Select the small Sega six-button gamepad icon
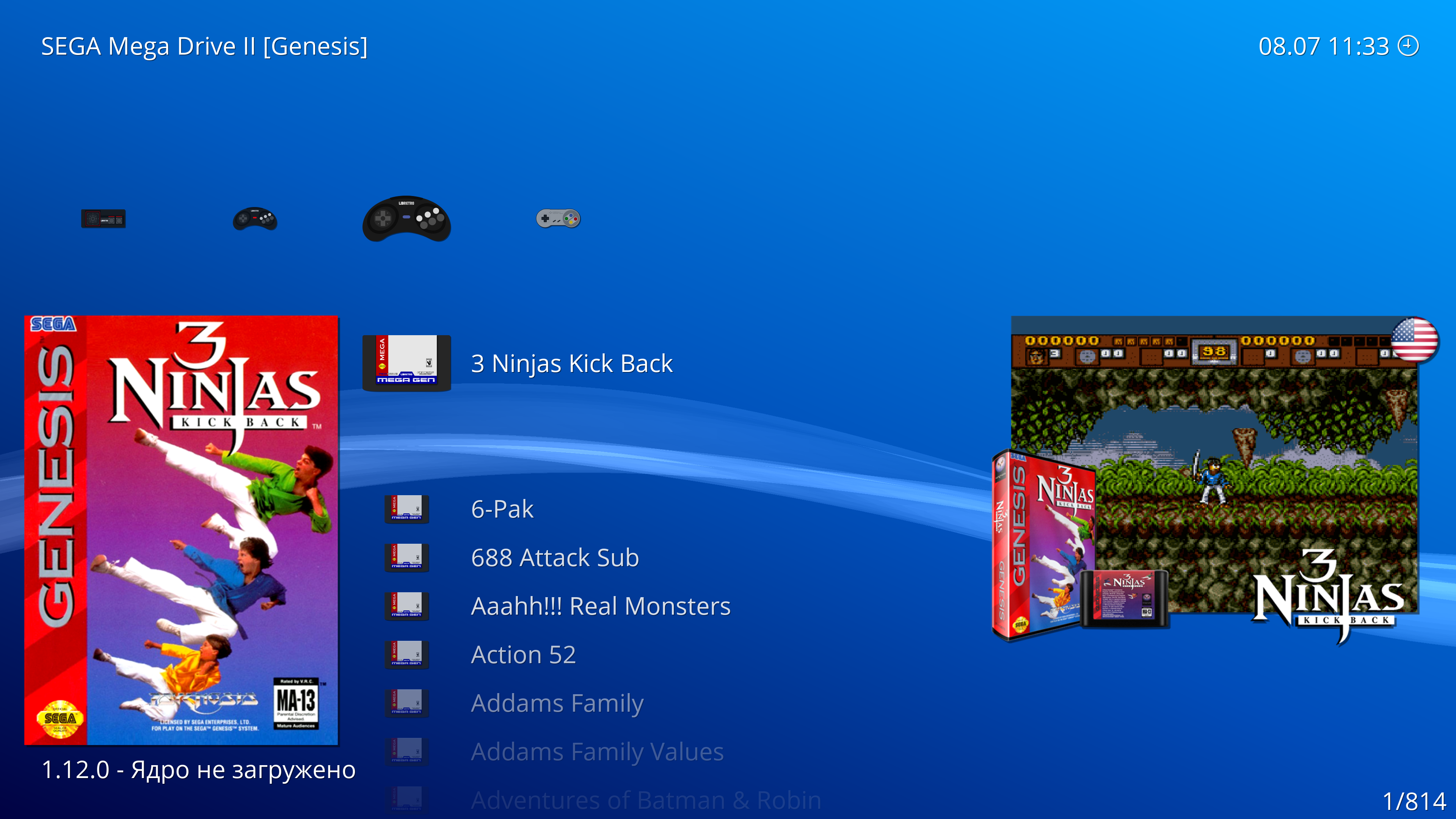 tap(255, 219)
